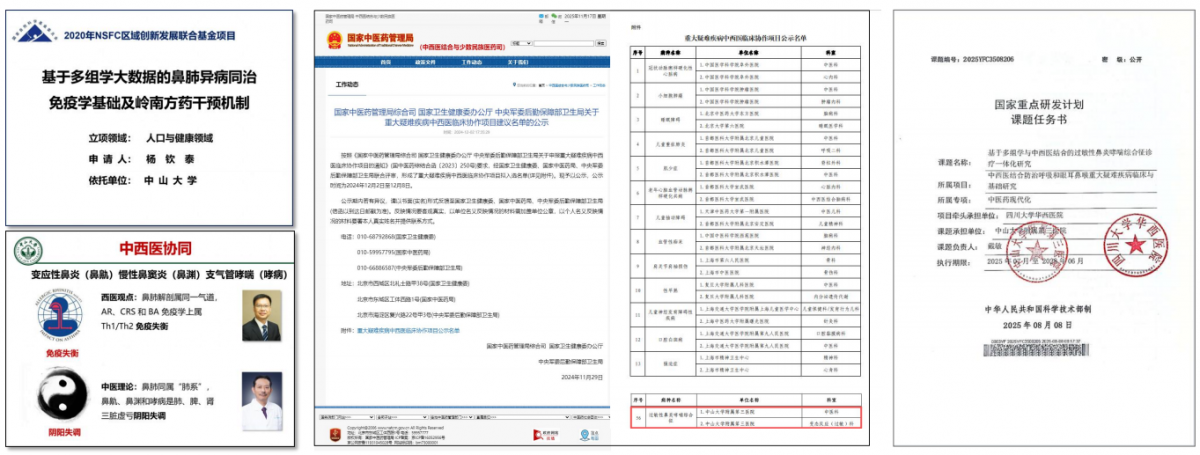Screen dimensions: 1200x455
Task: Click the 国家中医药管理局 site title
Action: tap(380, 38)
